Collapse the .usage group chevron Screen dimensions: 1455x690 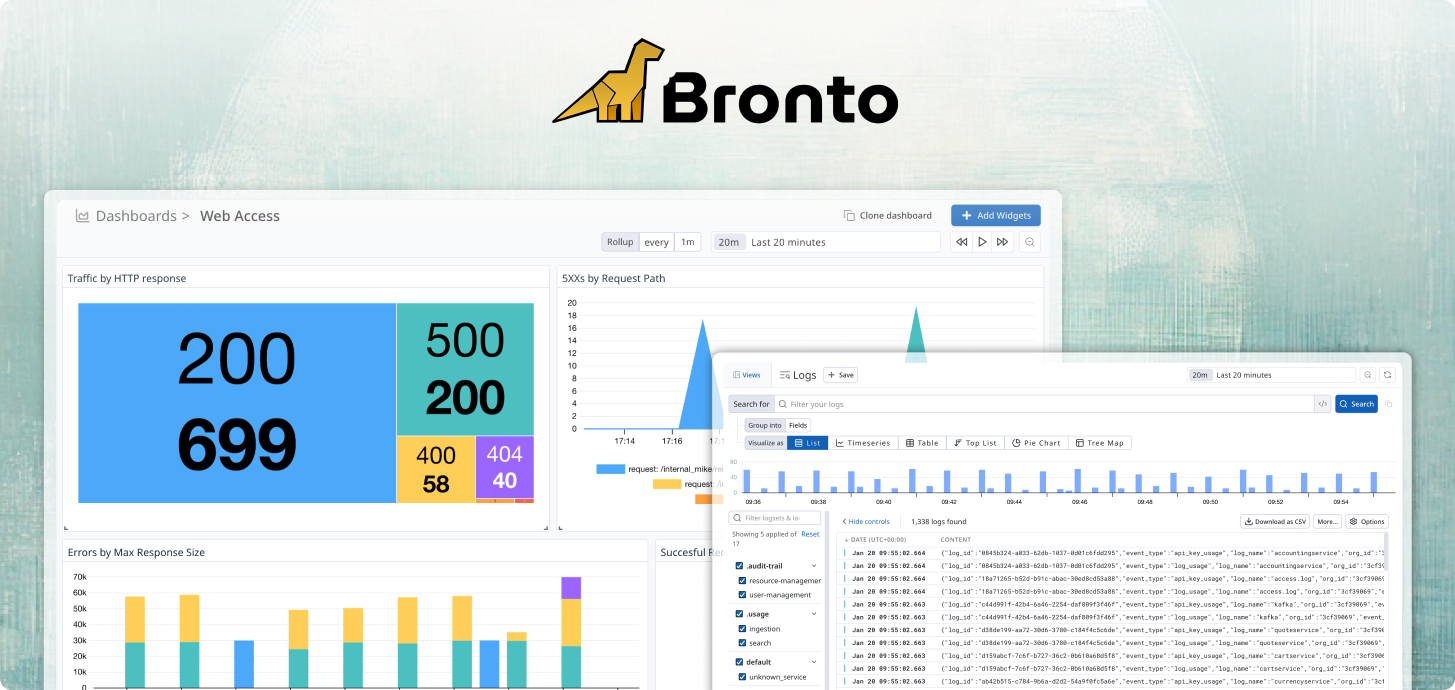(x=814, y=614)
